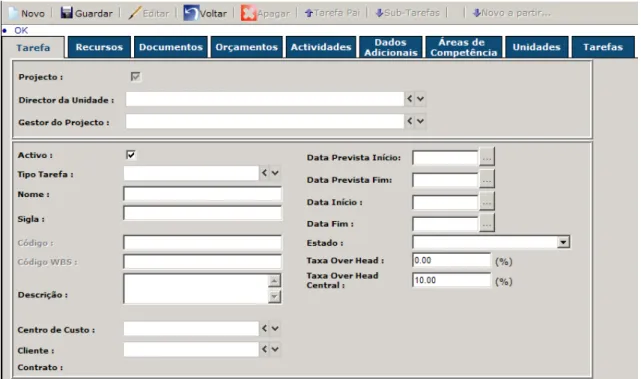Click the Tarefa Pai up-arrow icon
Image resolution: width=641 pixels, height=379 pixels.
coord(309,13)
